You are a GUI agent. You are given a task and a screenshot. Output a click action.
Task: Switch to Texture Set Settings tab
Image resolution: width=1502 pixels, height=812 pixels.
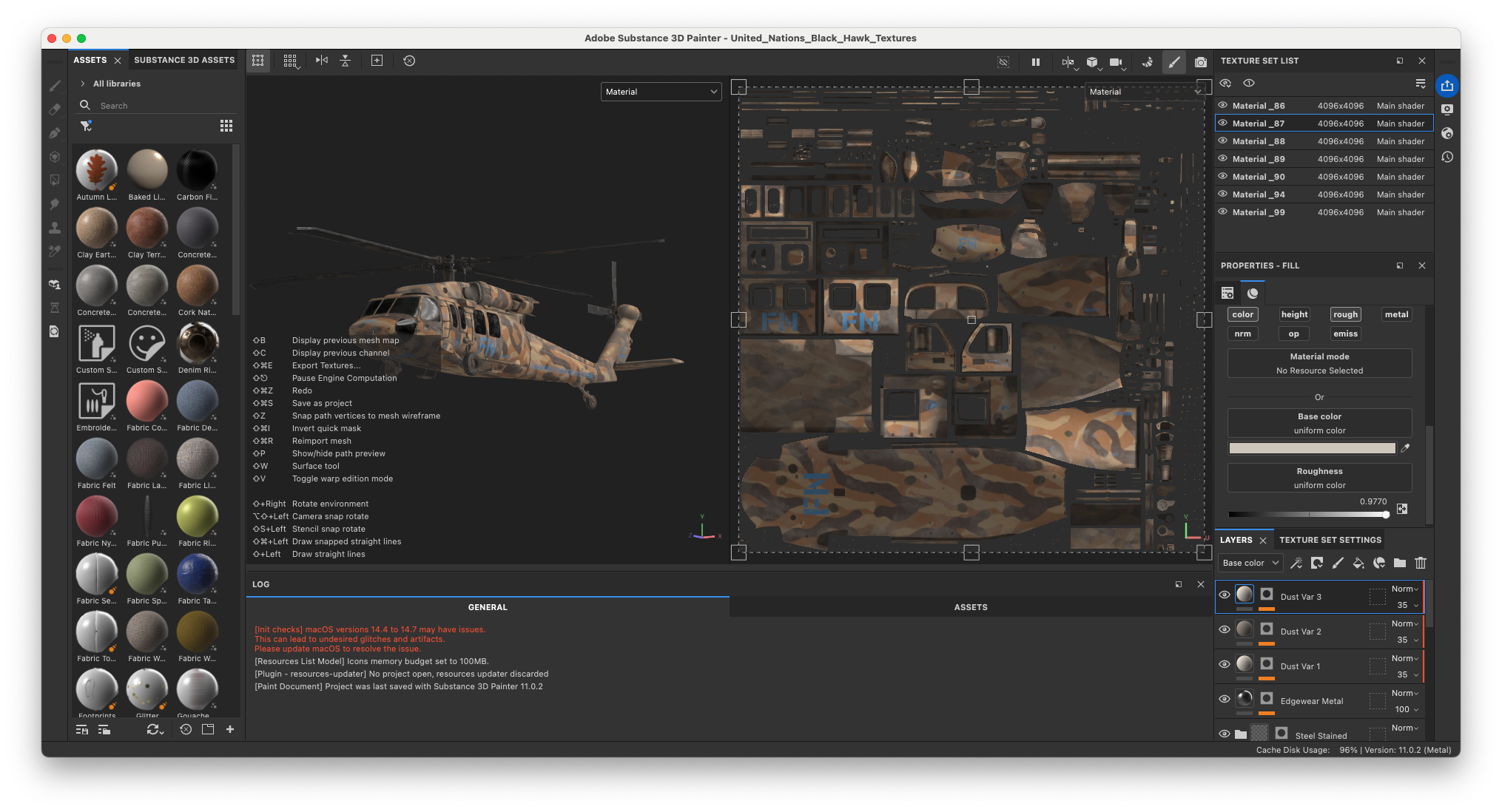1330,540
